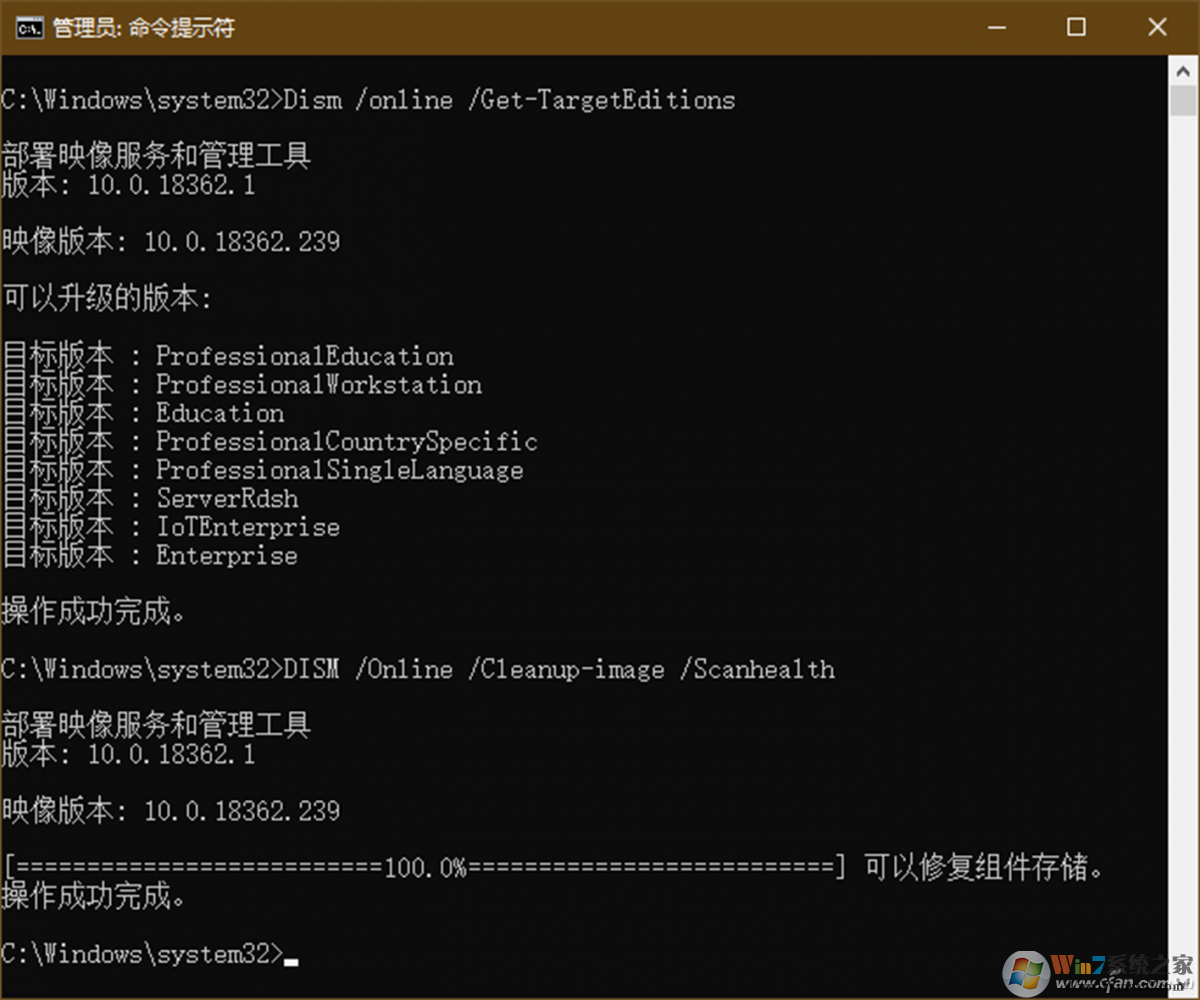Click the maximize window icon
Image resolution: width=1200 pixels, height=1000 pixels.
click(1076, 28)
